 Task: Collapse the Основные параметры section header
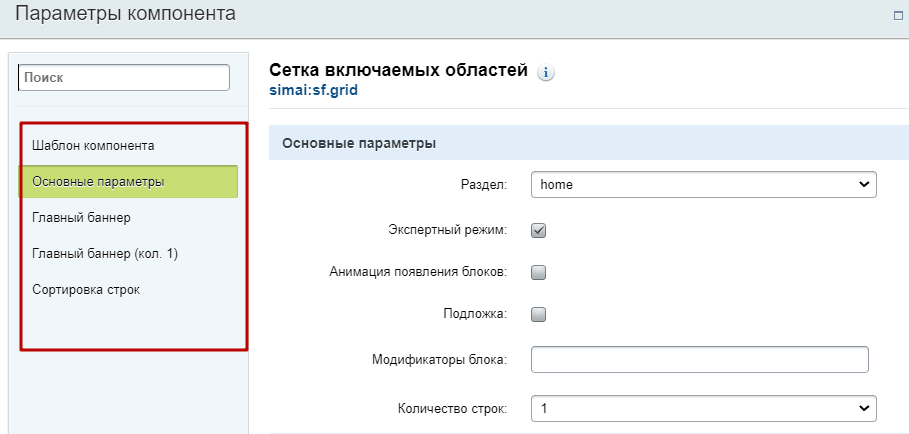point(359,143)
